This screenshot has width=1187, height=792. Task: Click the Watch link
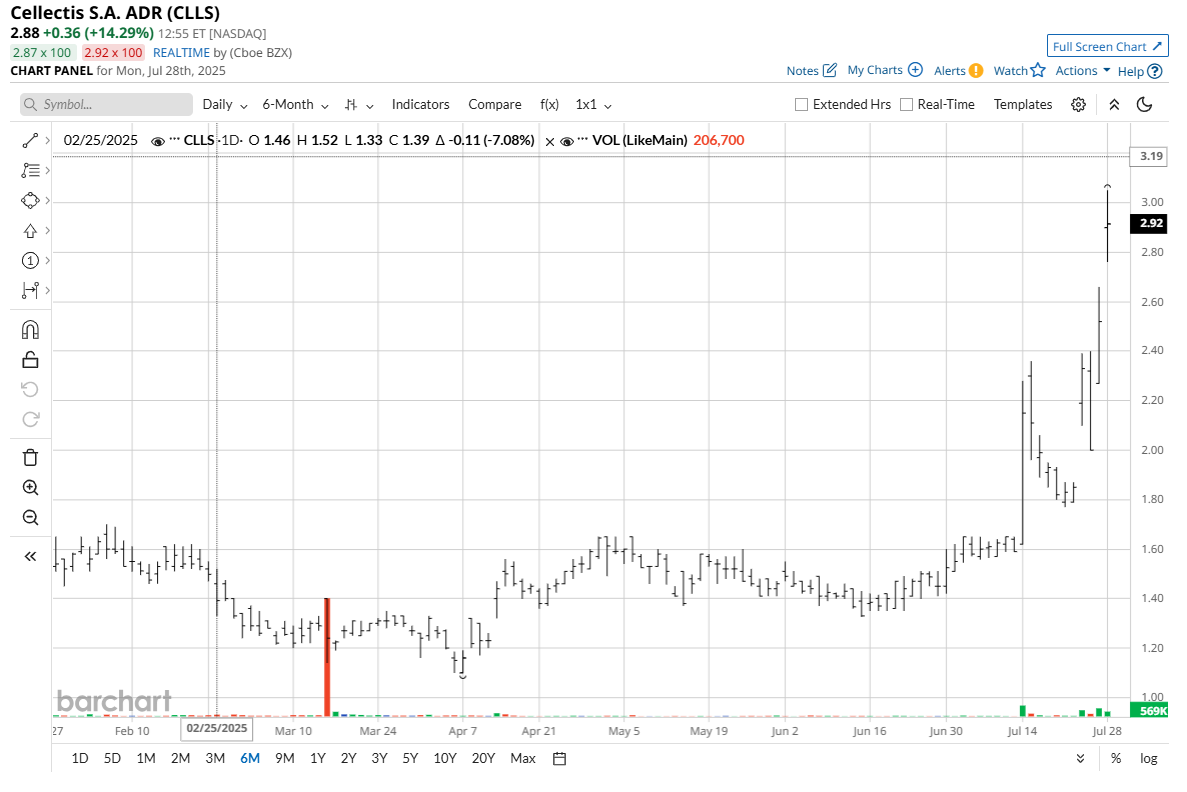1011,70
